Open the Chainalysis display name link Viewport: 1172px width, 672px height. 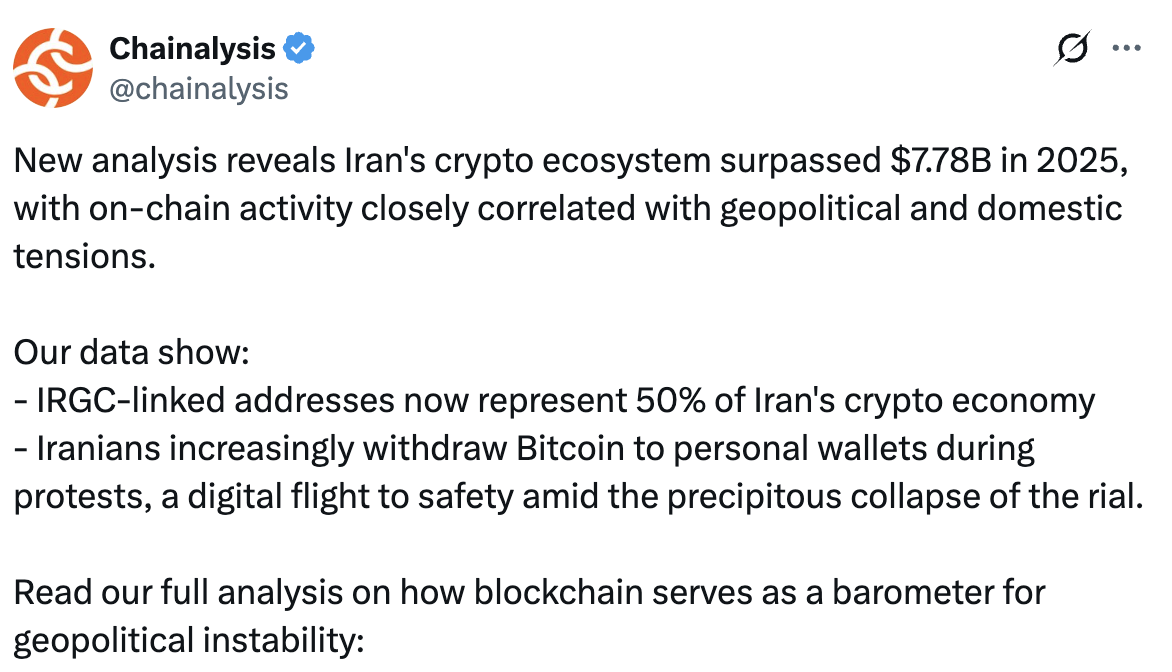pos(192,47)
